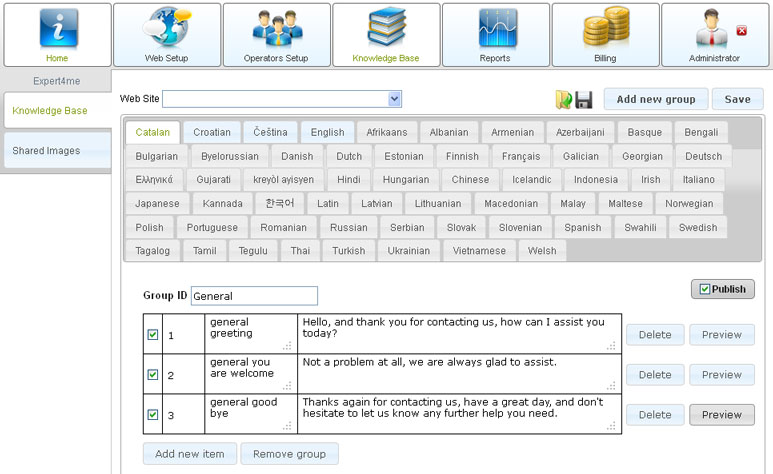Open Reports chart icon
The width and height of the screenshot is (773, 474).
[x=497, y=29]
